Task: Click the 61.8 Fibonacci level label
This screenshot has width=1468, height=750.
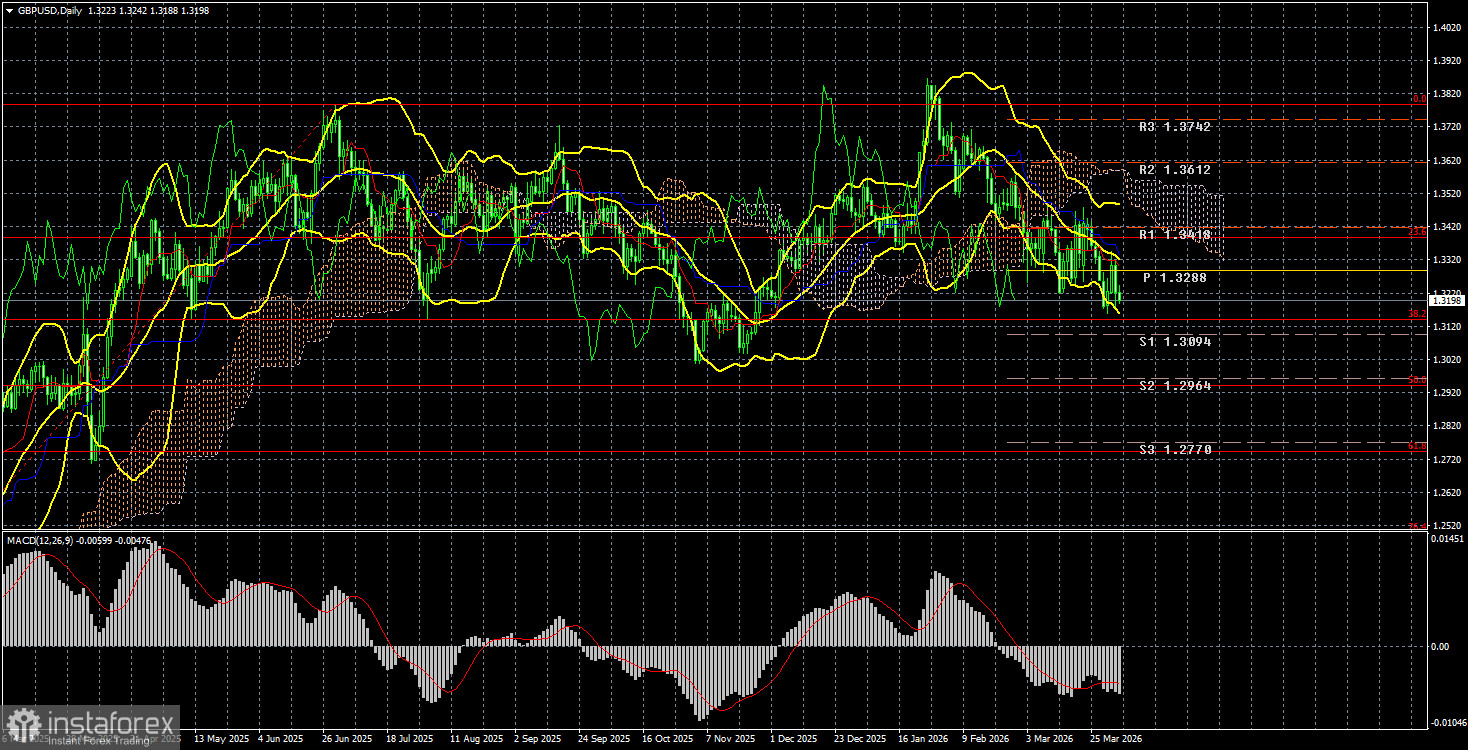Action: coord(1417,447)
